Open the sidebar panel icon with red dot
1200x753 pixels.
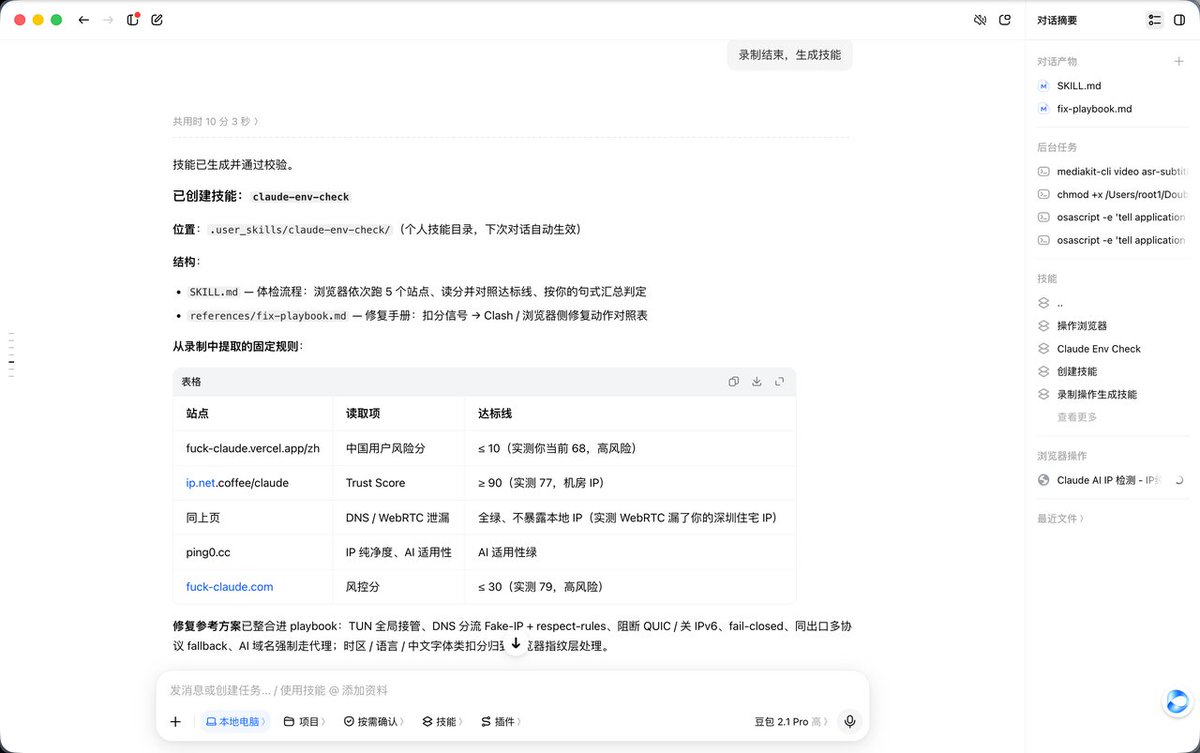(133, 20)
